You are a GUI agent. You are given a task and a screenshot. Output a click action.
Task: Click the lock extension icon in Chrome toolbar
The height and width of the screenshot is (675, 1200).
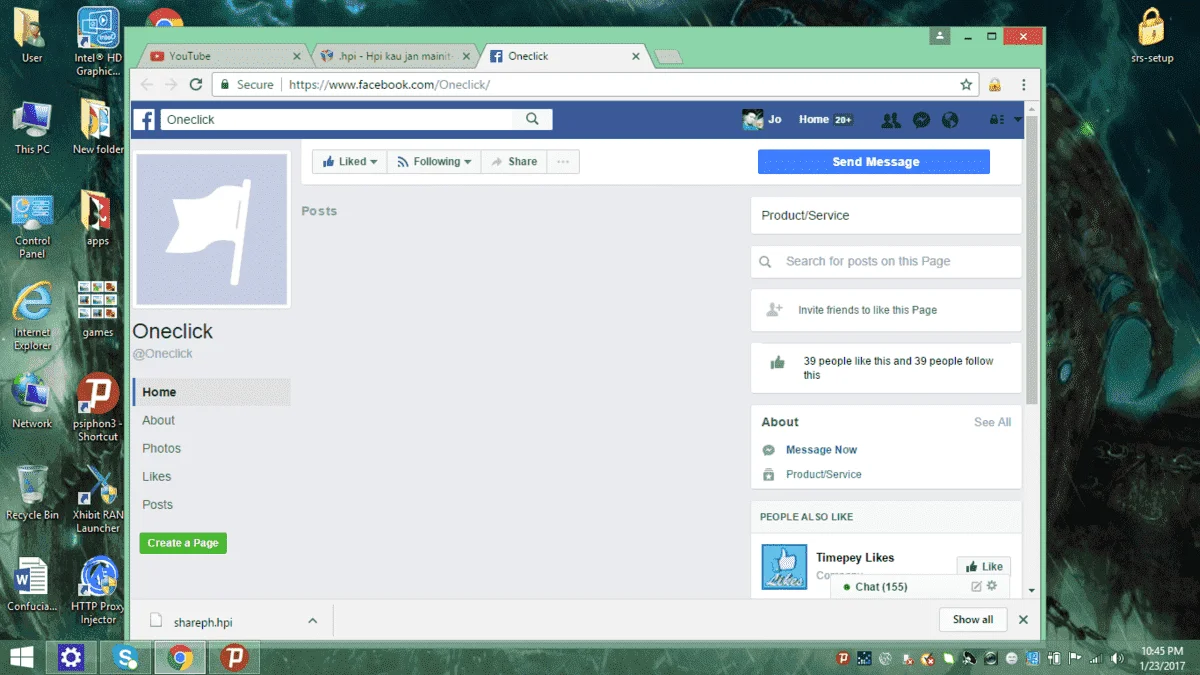point(995,85)
